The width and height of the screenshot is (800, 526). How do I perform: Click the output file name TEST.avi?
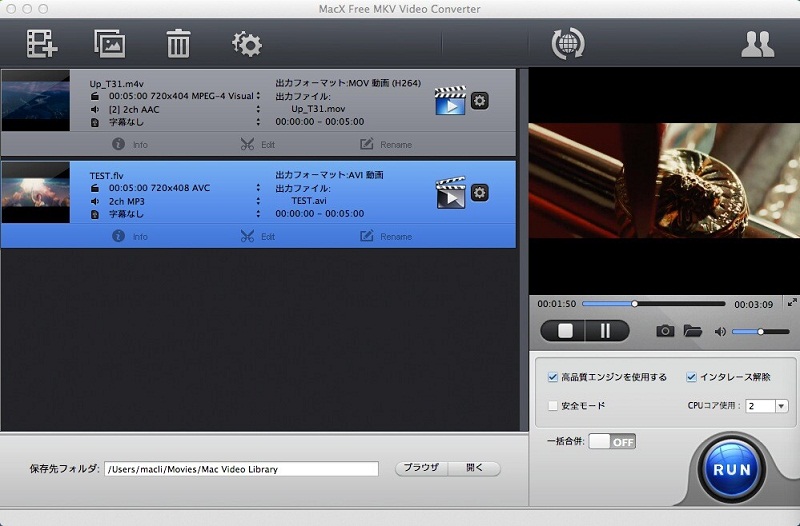pos(309,201)
